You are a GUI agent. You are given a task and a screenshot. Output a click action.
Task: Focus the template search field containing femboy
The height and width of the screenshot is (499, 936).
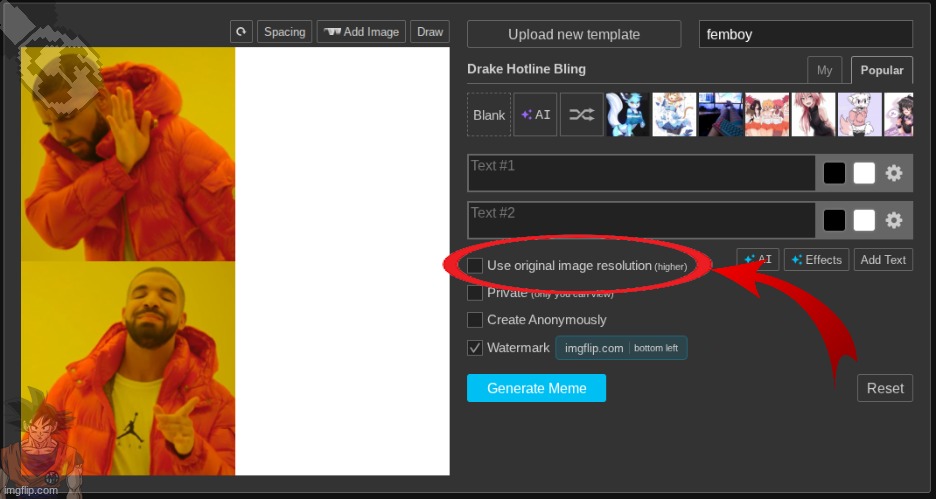(806, 34)
